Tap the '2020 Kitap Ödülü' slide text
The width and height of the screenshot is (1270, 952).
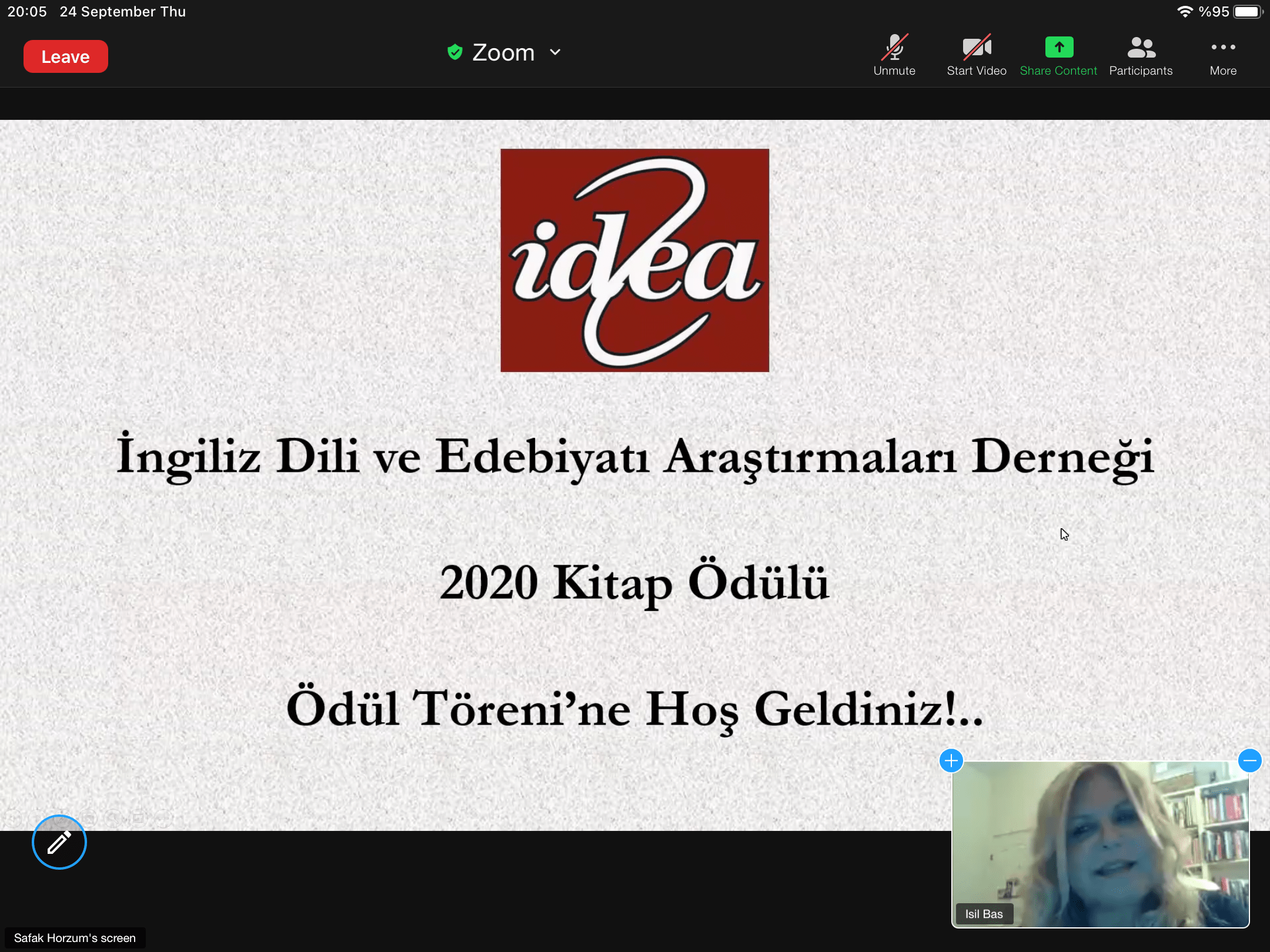[634, 584]
